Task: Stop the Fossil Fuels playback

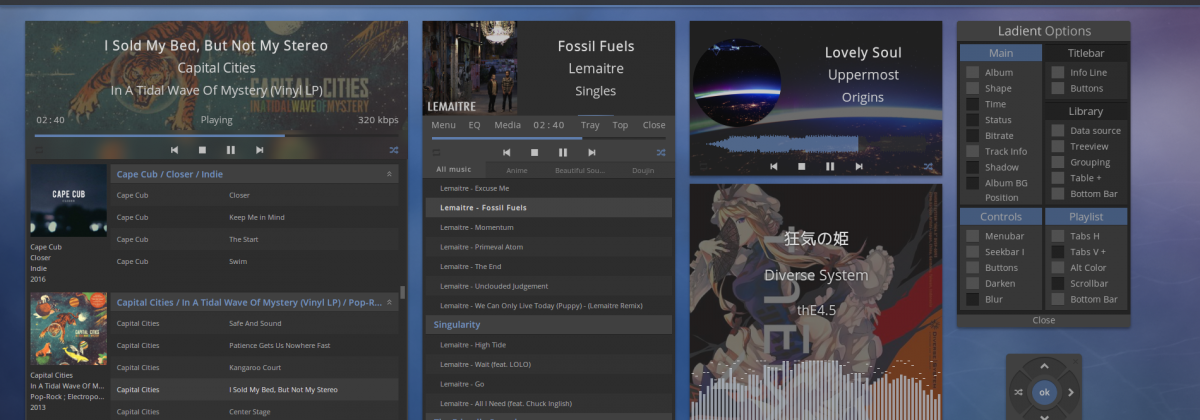Action: (x=534, y=152)
